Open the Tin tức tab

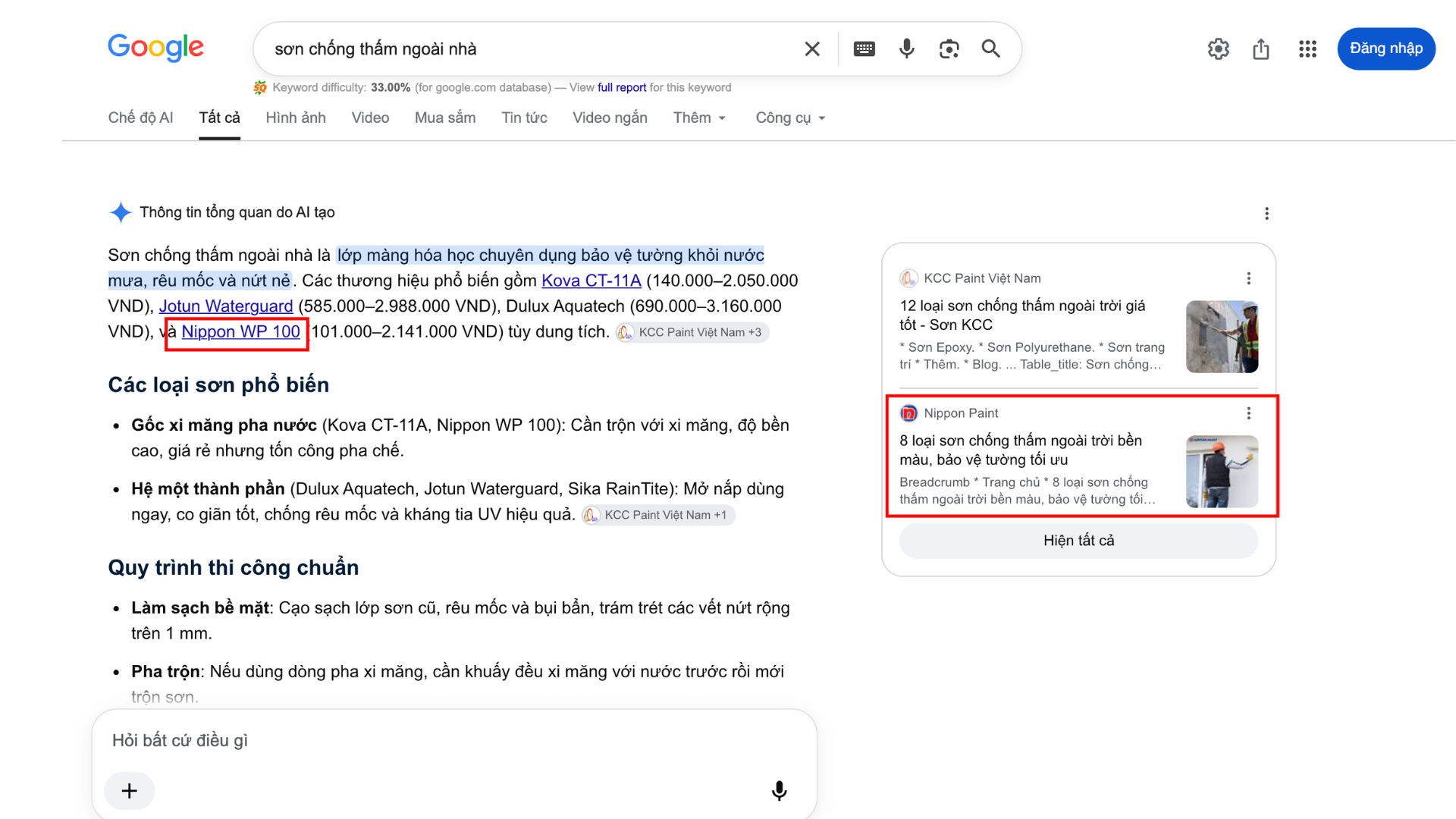[524, 118]
